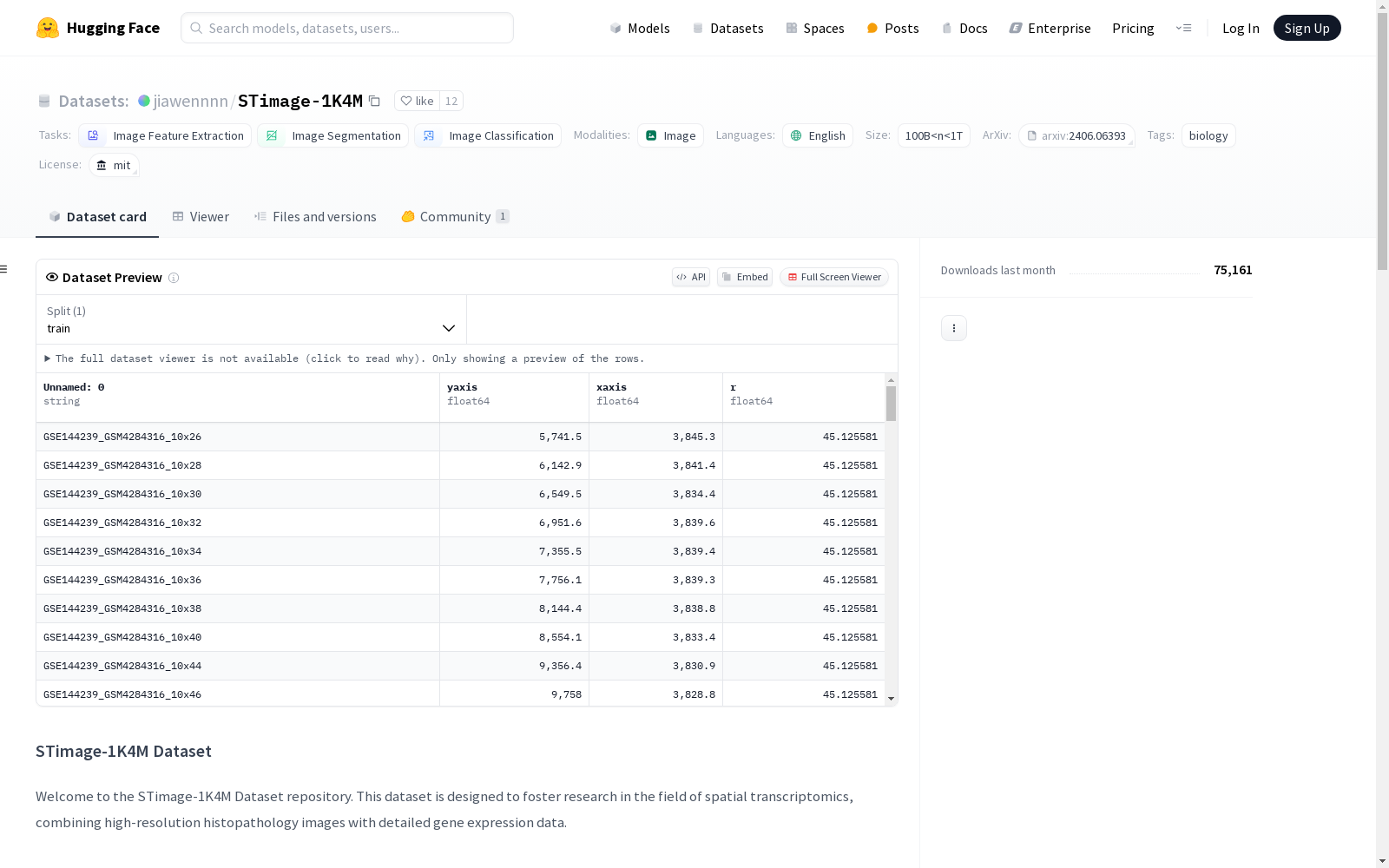Click the Downloads last month count 75,161
1389x868 pixels.
tap(1233, 270)
